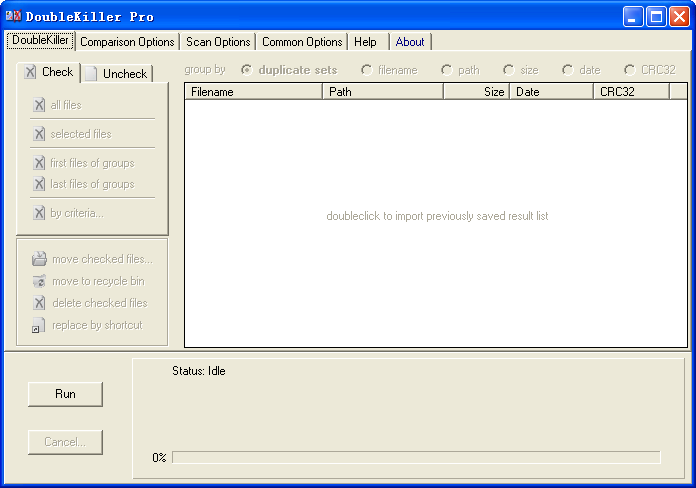This screenshot has height=488, width=696.
Task: Click the 'by criteria...' icon
Action: [x=39, y=213]
